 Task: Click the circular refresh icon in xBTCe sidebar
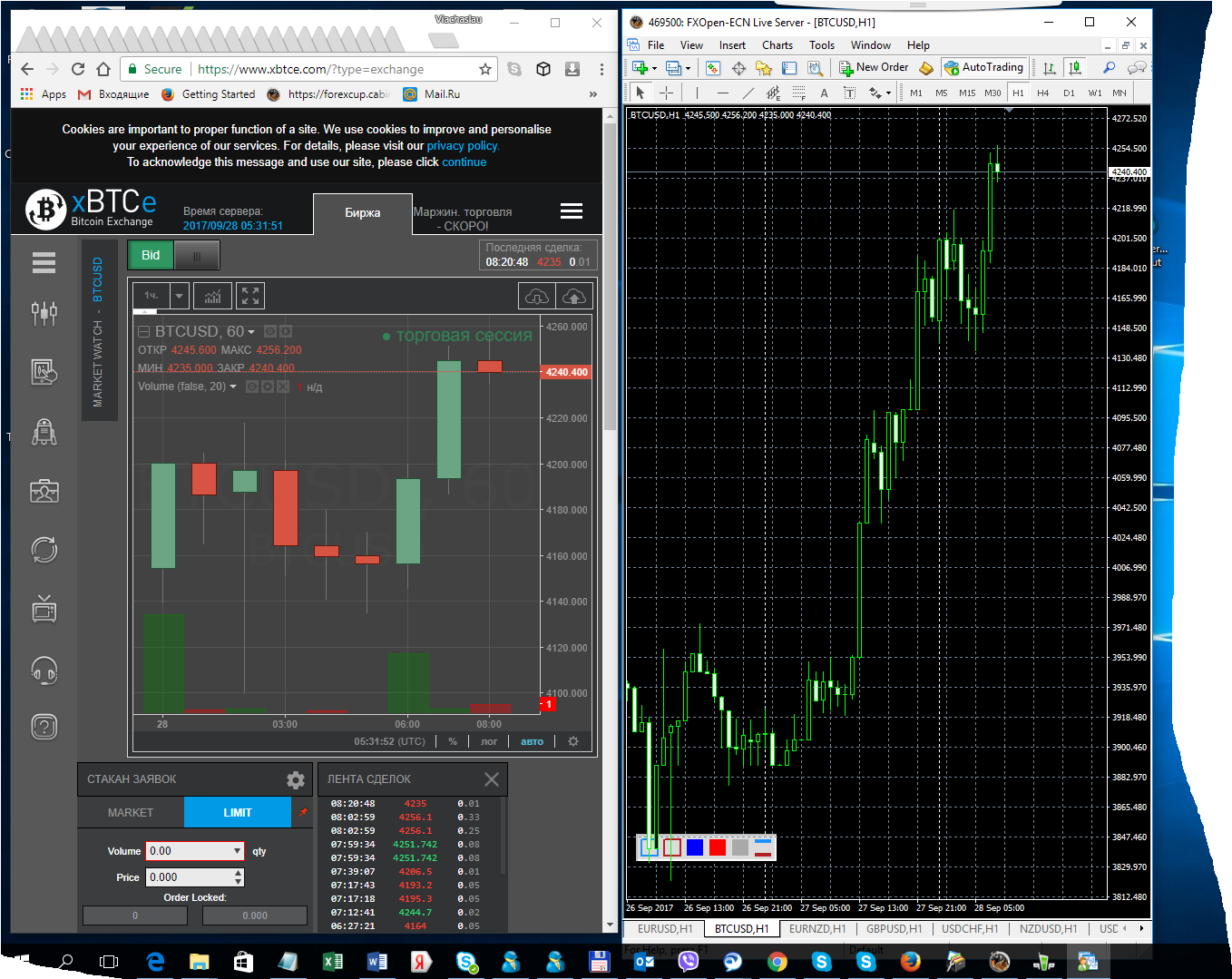[44, 550]
